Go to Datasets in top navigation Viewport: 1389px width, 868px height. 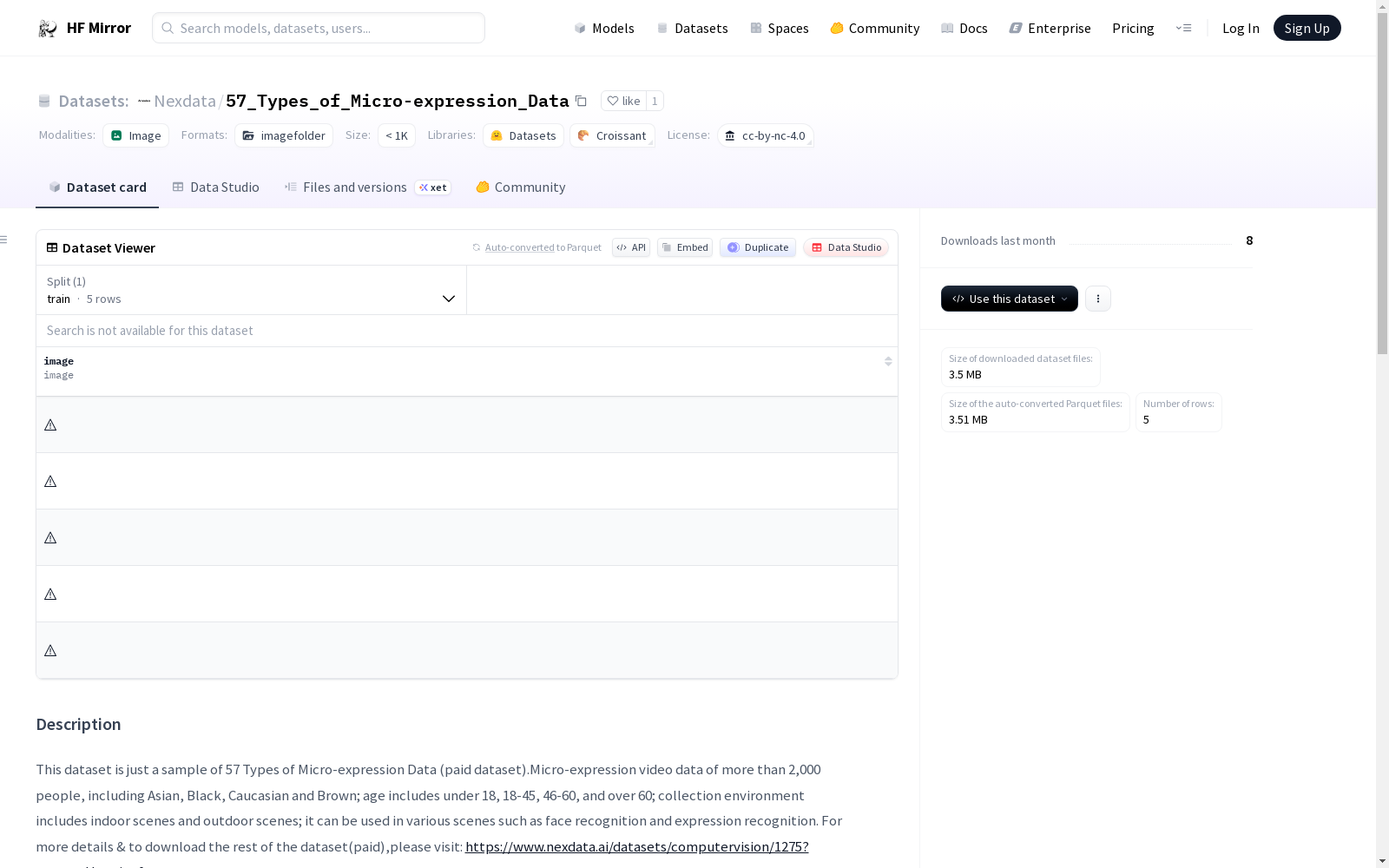[692, 28]
